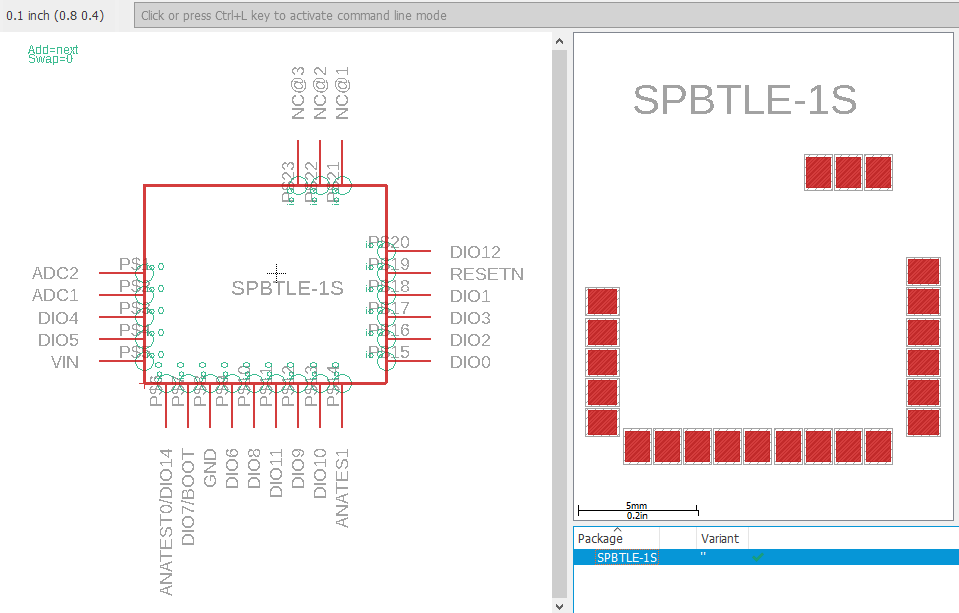959x613 pixels.
Task: Select the DIO6 pin label
Action: 232,469
